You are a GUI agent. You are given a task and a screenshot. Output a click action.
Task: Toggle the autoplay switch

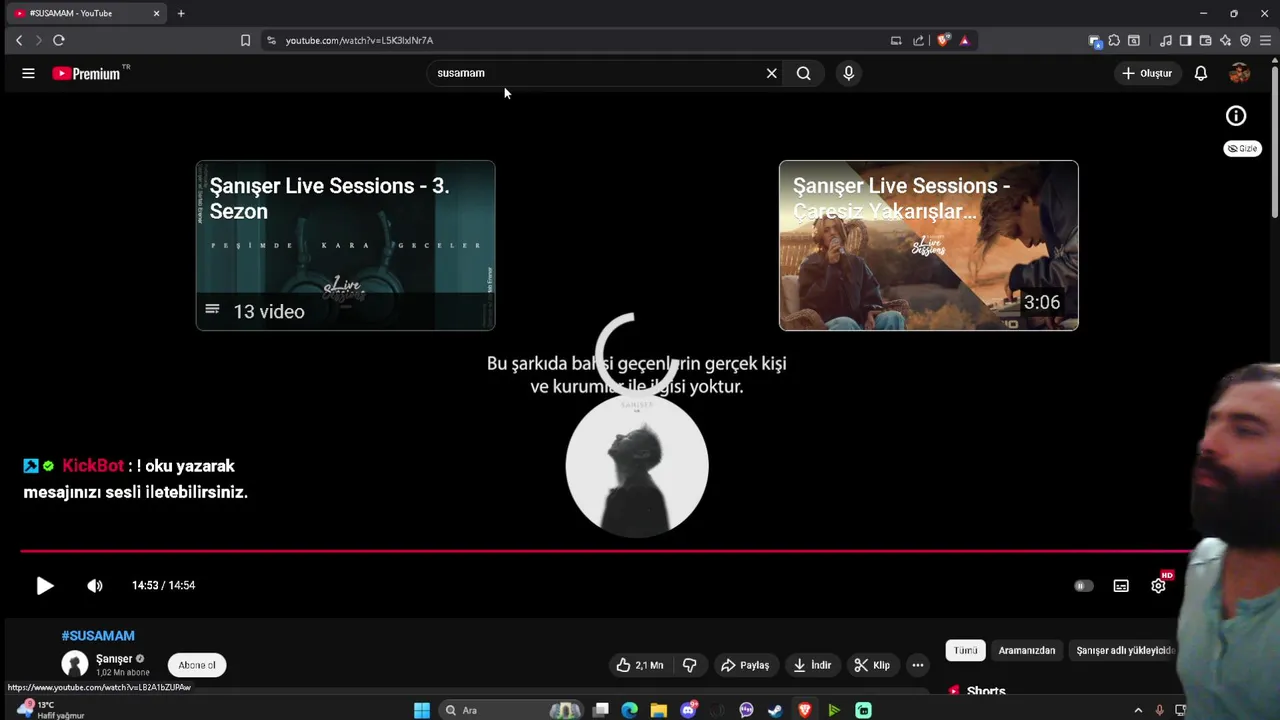1083,586
